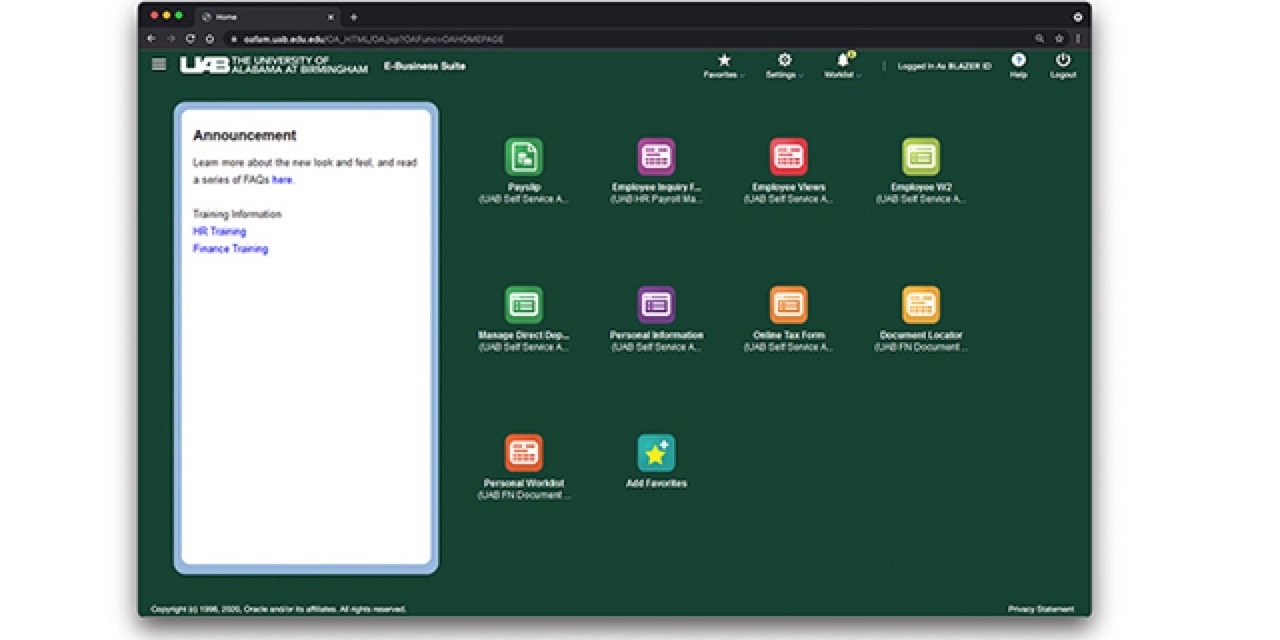The image size is (1280, 640).
Task: Open the Employee W2 icon
Action: tap(920, 157)
